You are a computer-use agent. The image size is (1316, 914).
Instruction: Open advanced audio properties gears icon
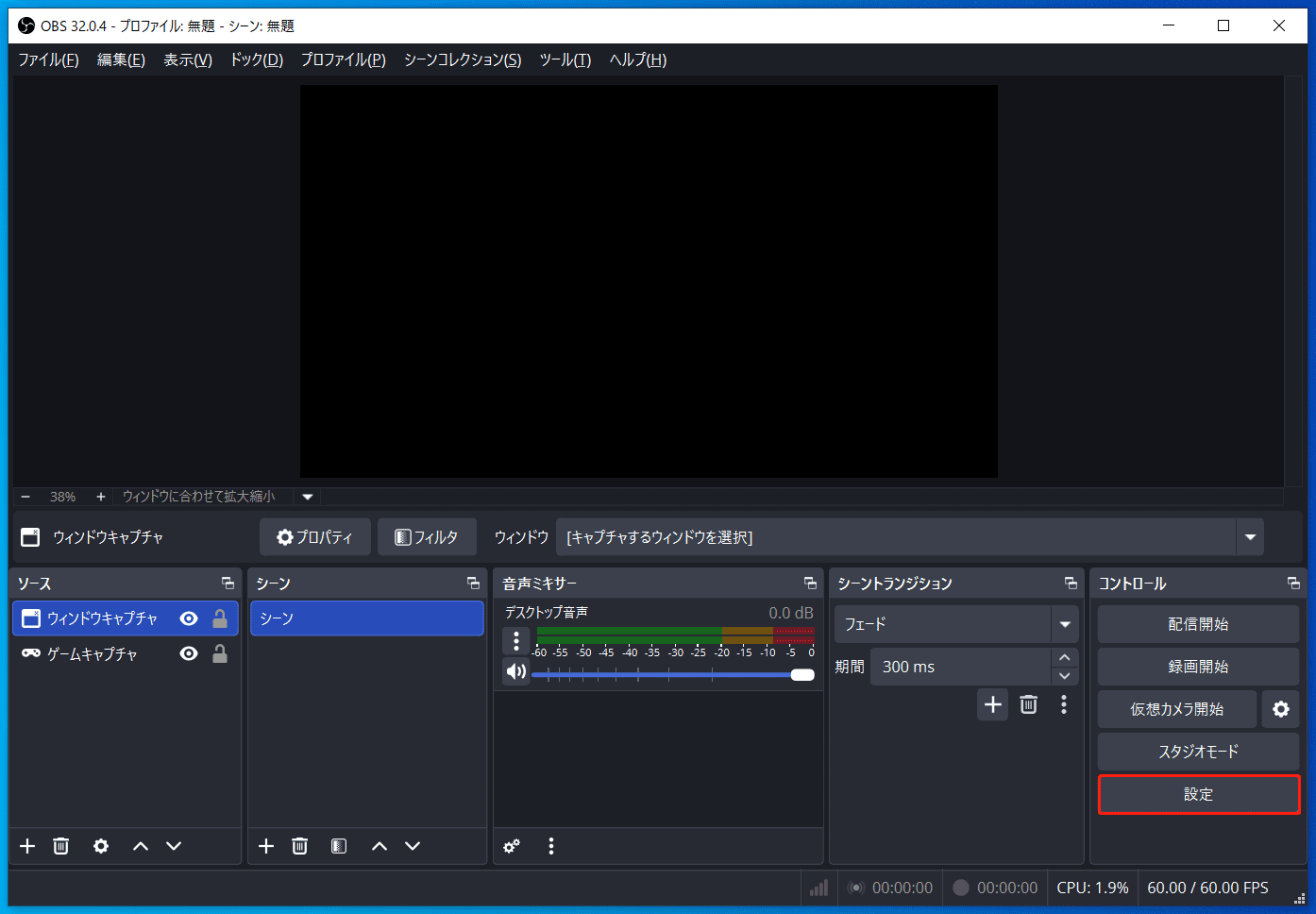point(512,846)
